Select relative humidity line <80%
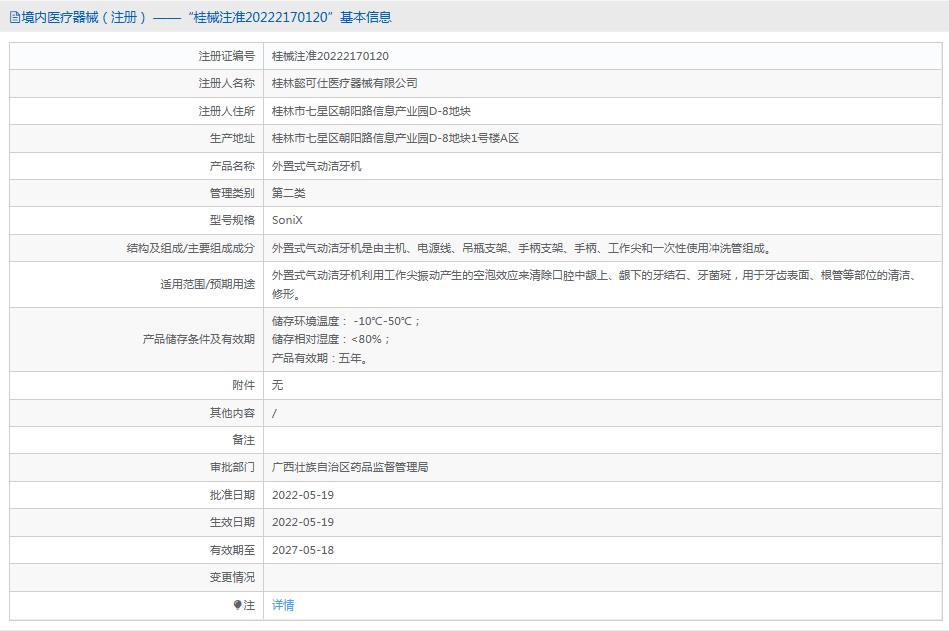 coord(331,339)
